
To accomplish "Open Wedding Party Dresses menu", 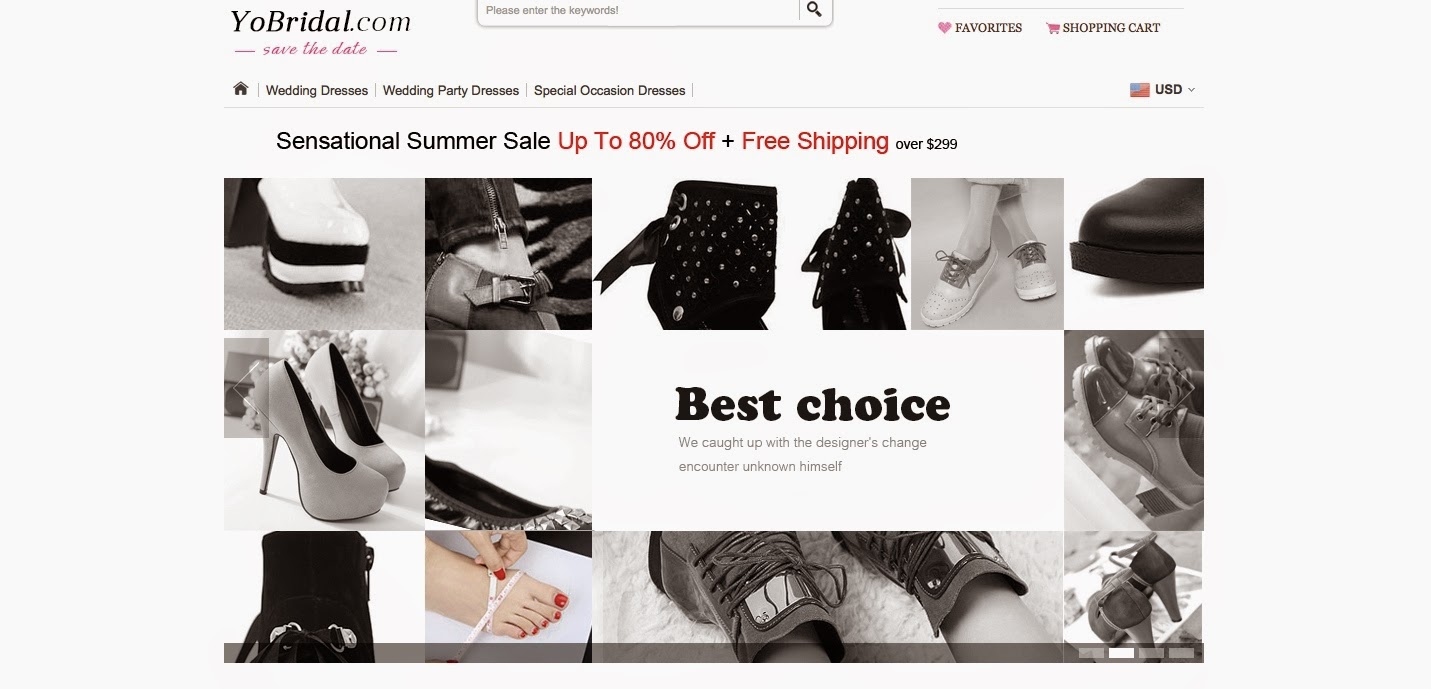I will (451, 90).
